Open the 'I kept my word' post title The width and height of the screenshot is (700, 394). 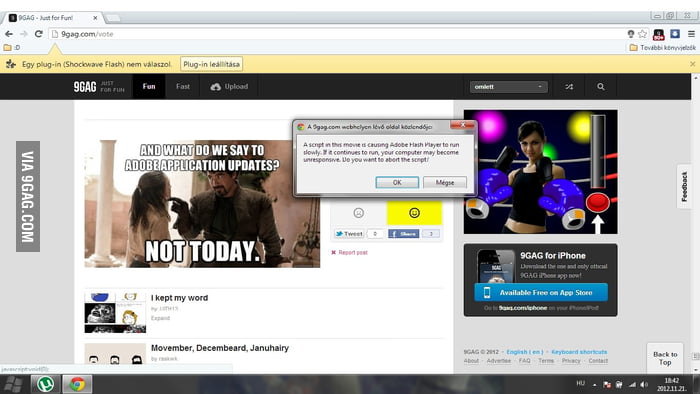click(x=179, y=298)
